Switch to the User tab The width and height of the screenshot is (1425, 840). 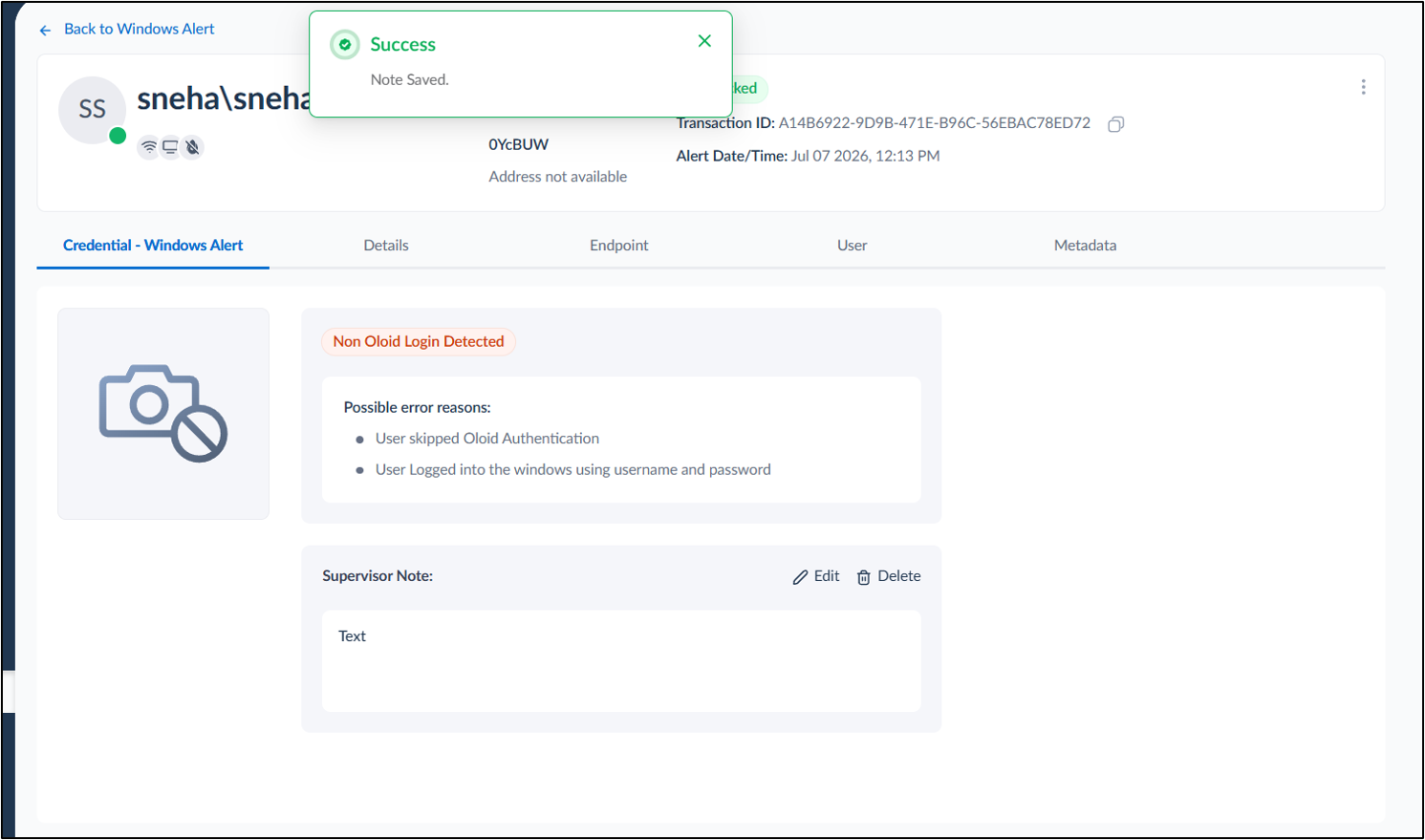click(852, 246)
